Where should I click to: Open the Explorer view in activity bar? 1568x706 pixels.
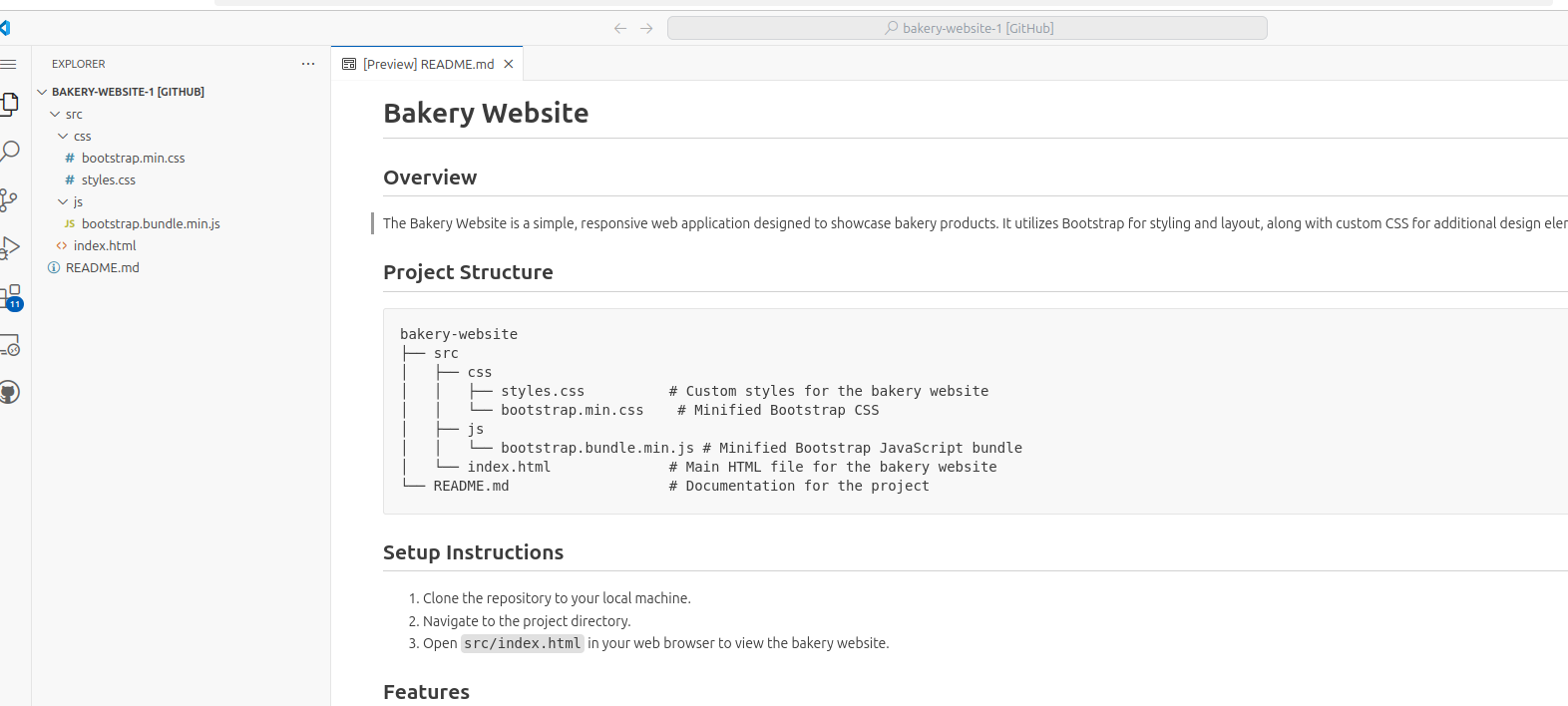click(x=9, y=104)
